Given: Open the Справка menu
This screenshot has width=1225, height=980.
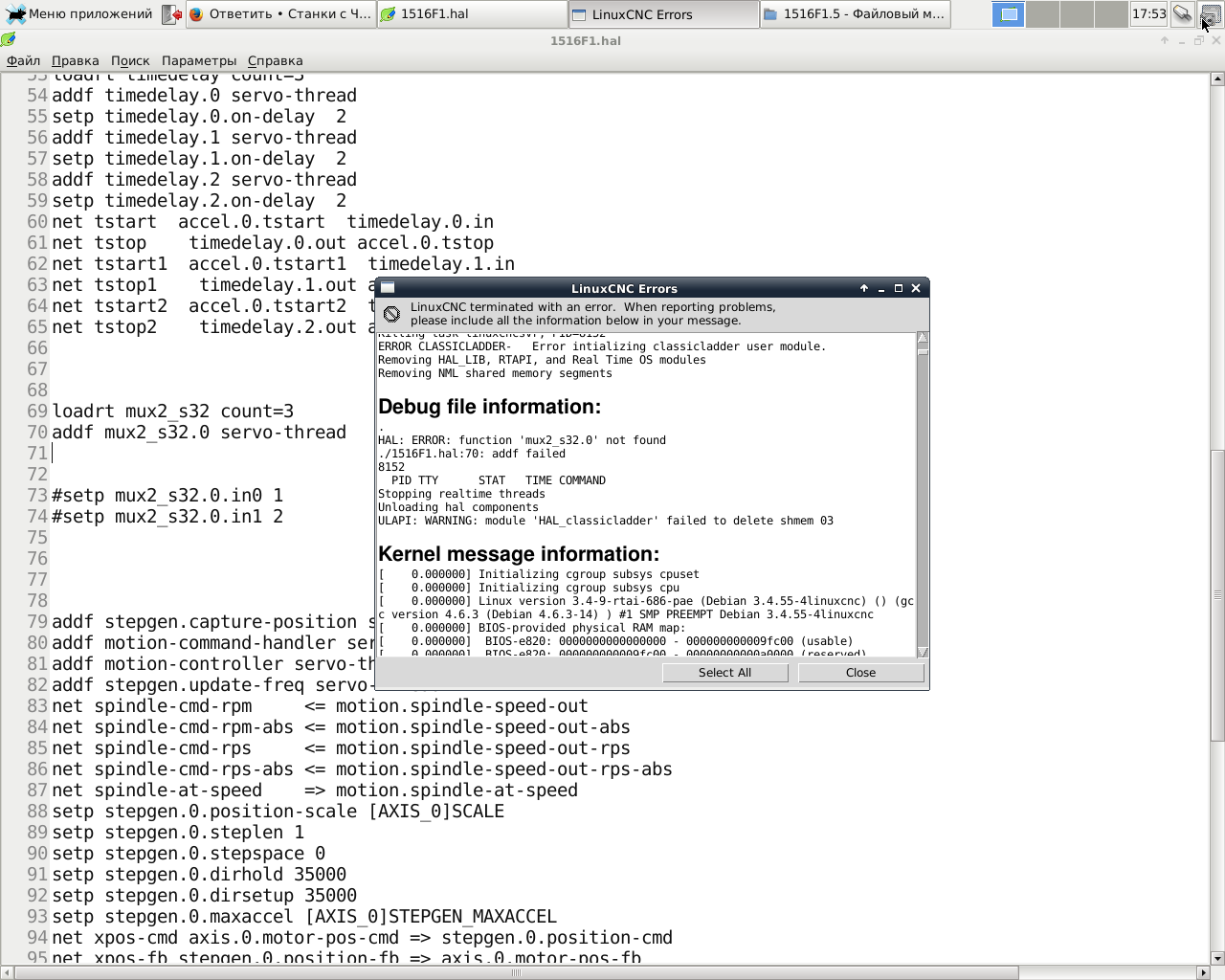Looking at the screenshot, I should [275, 60].
